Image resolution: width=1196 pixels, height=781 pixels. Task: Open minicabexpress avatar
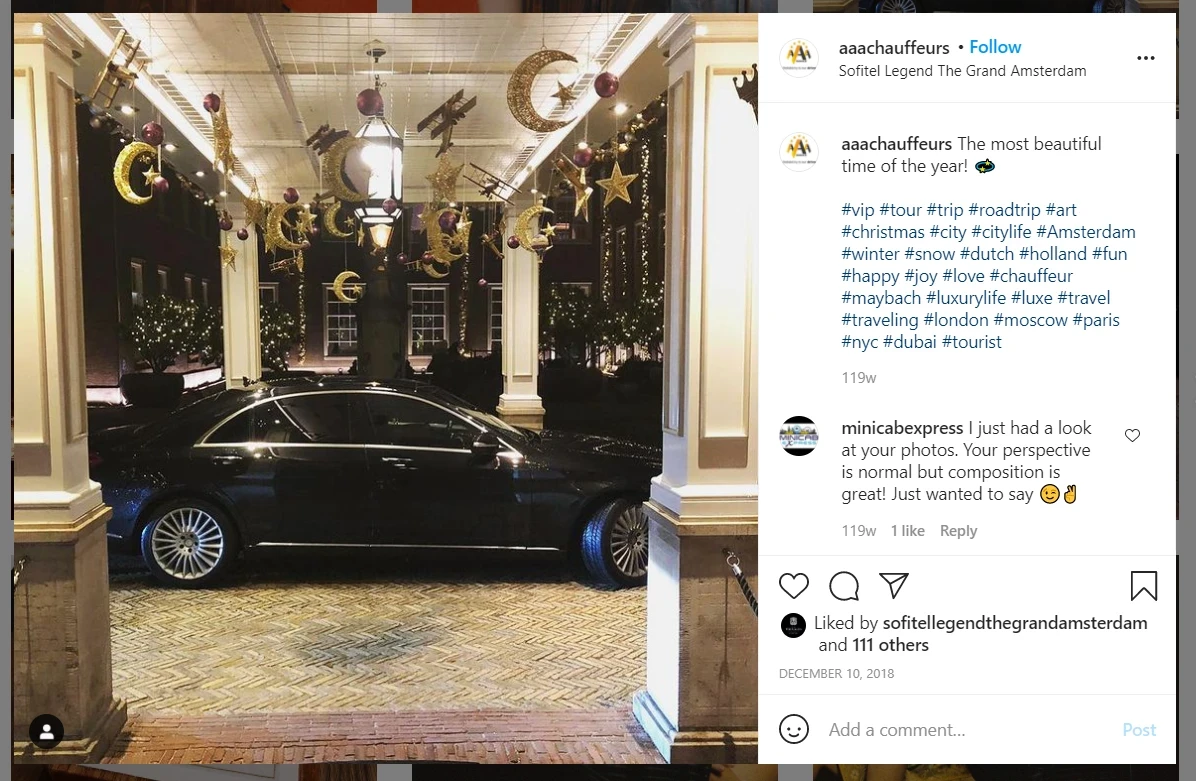799,436
